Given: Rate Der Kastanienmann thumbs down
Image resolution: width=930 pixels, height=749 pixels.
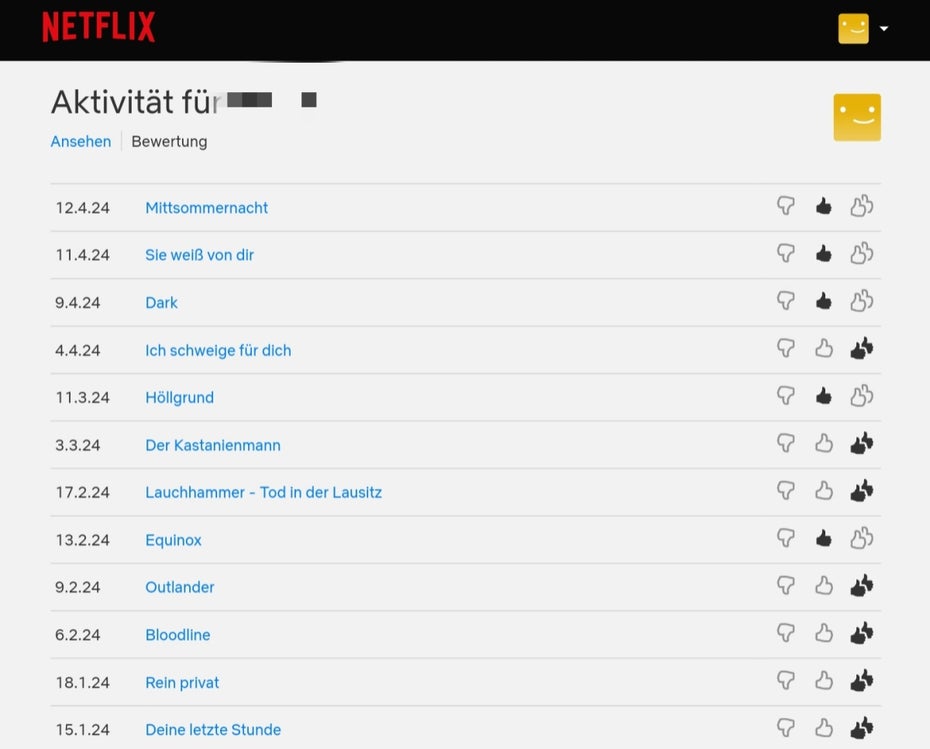Looking at the screenshot, I should pyautogui.click(x=786, y=443).
